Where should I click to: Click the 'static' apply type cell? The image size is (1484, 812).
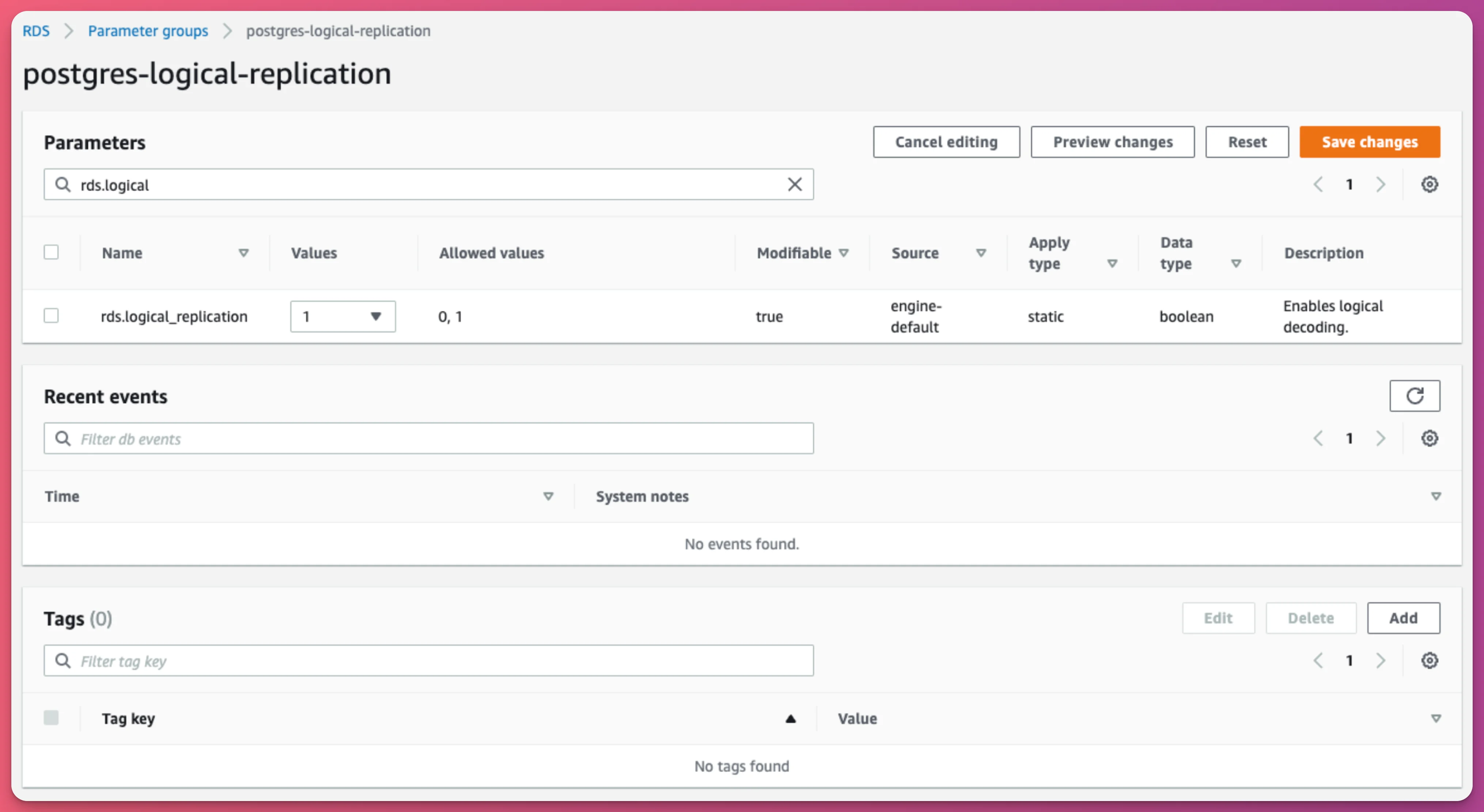pos(1046,316)
